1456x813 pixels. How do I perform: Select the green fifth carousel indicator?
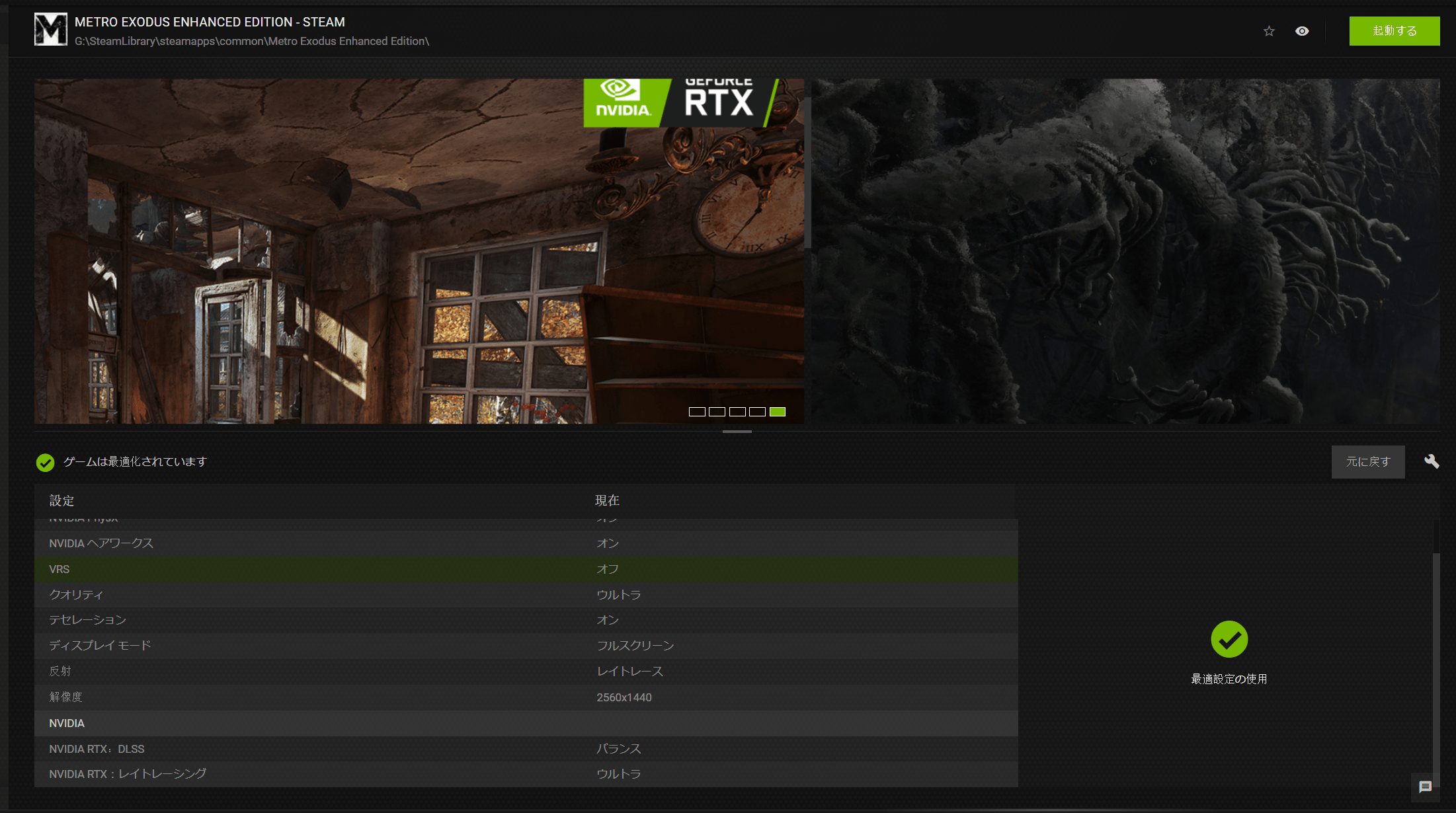click(x=778, y=412)
